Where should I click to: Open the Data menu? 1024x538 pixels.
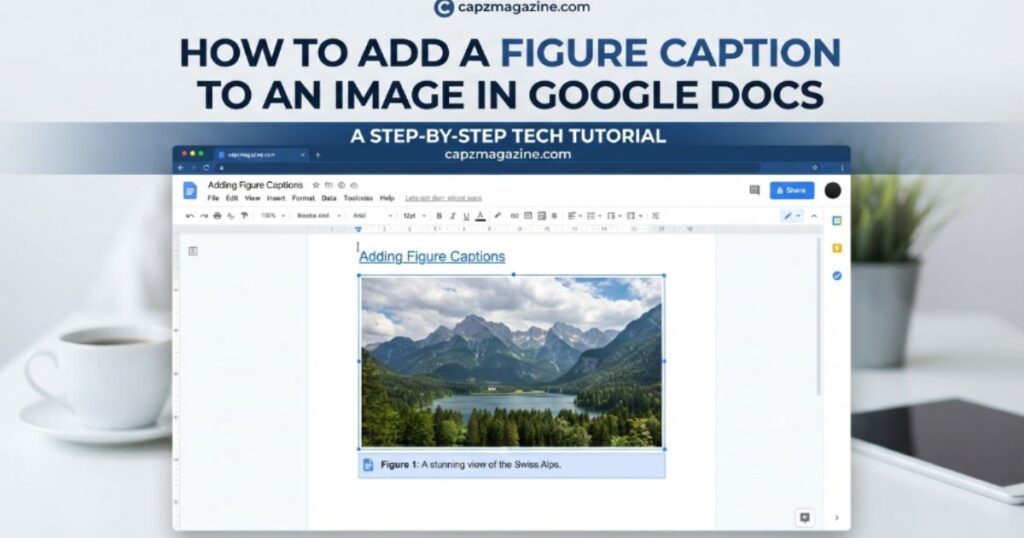(x=329, y=198)
